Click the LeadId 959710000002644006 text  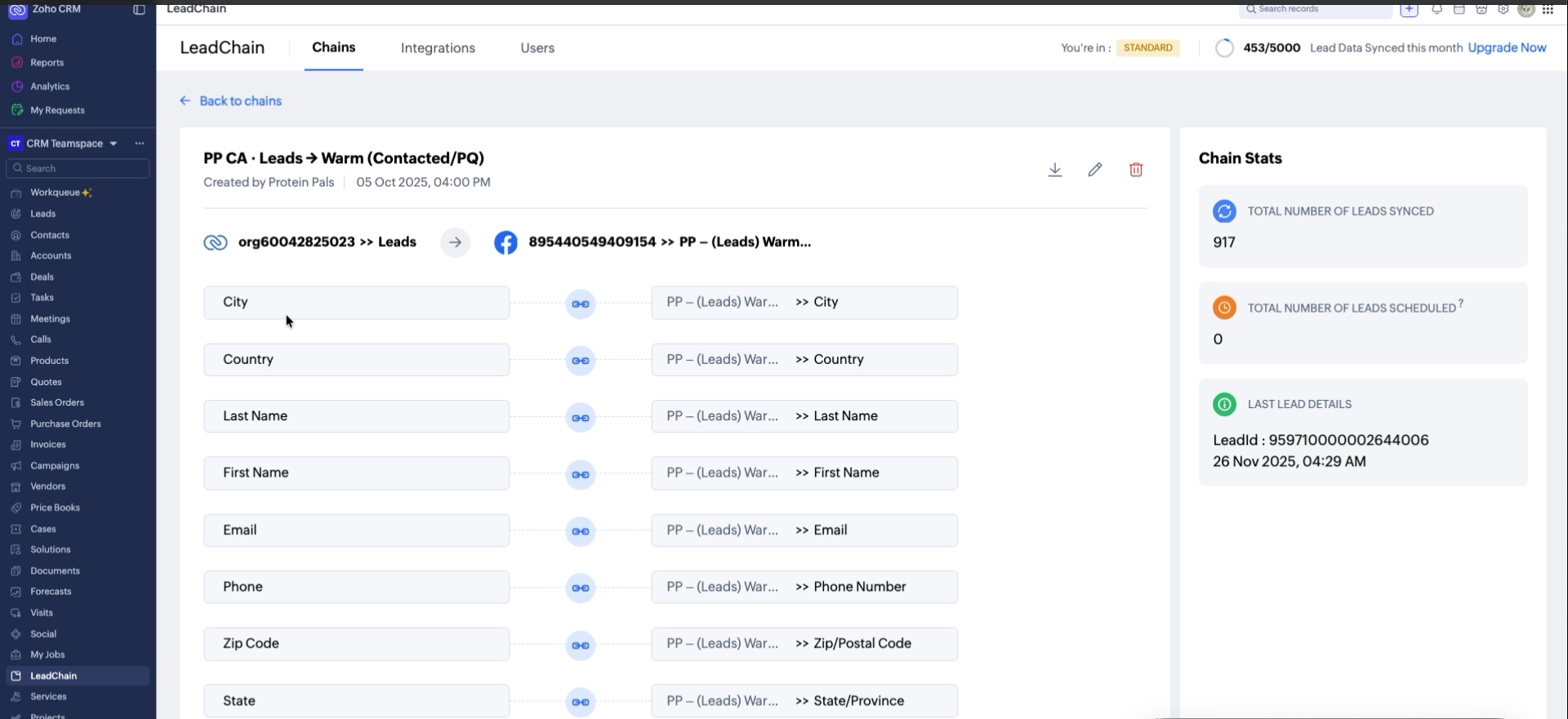coord(1321,440)
